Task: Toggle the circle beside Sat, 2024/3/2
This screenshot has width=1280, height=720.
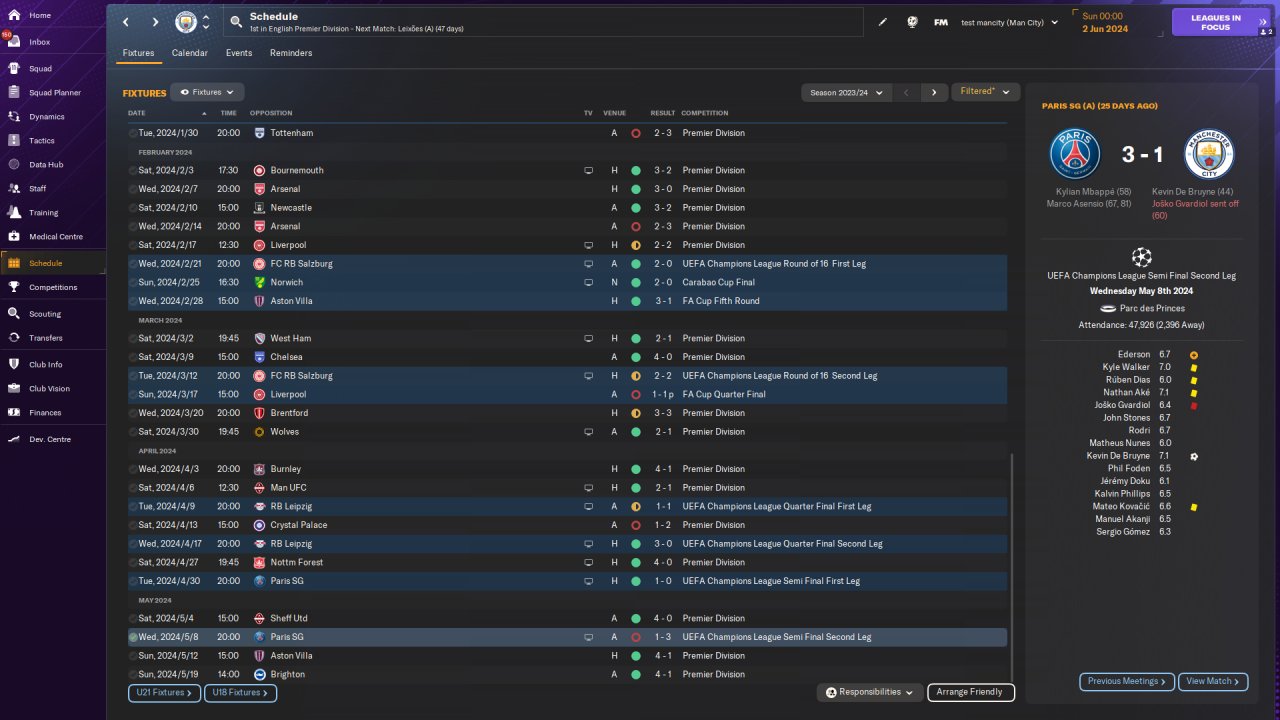Action: tap(133, 339)
